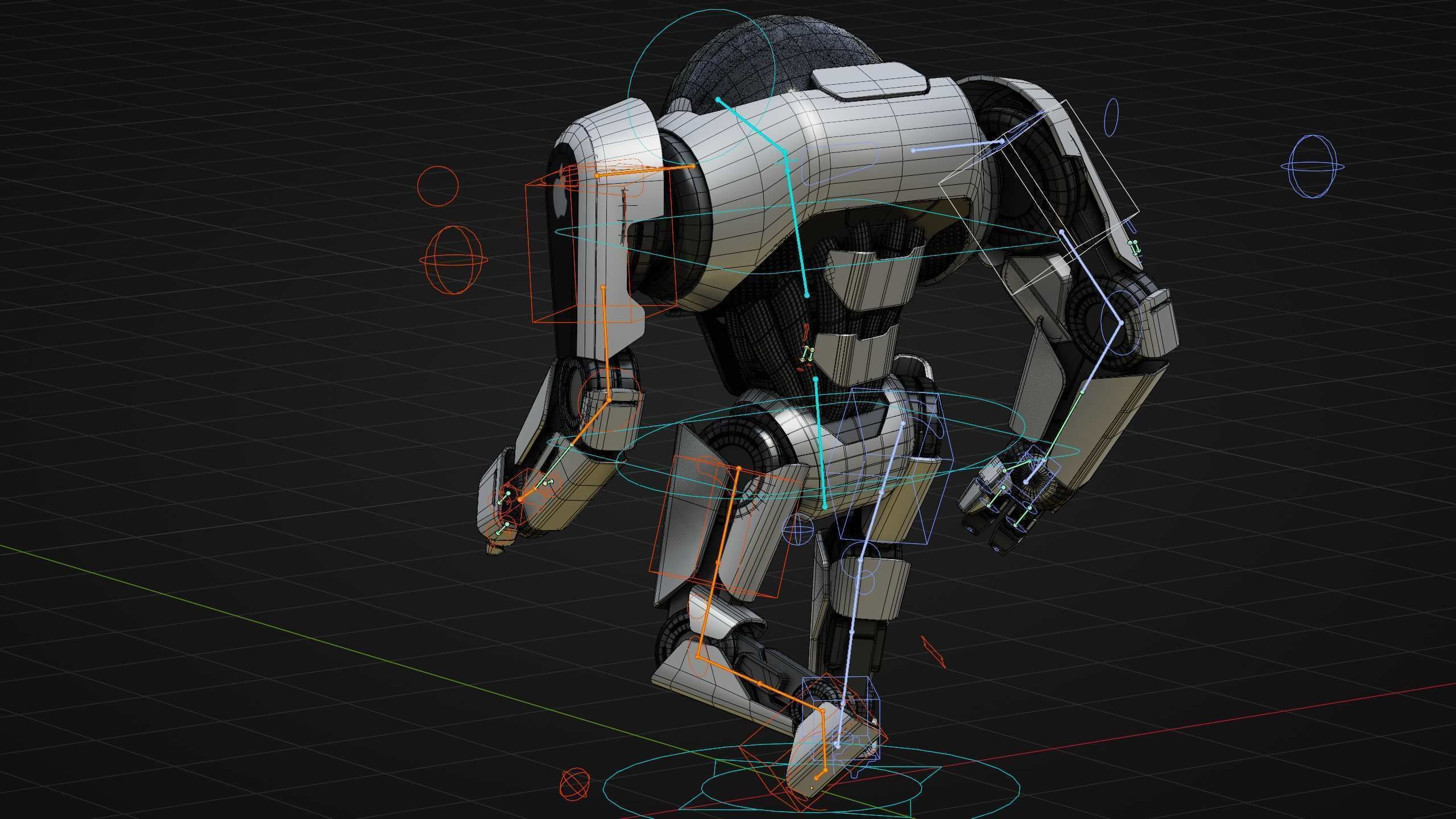
Task: Select the cyan lower spine bone at the hips
Action: 820,442
